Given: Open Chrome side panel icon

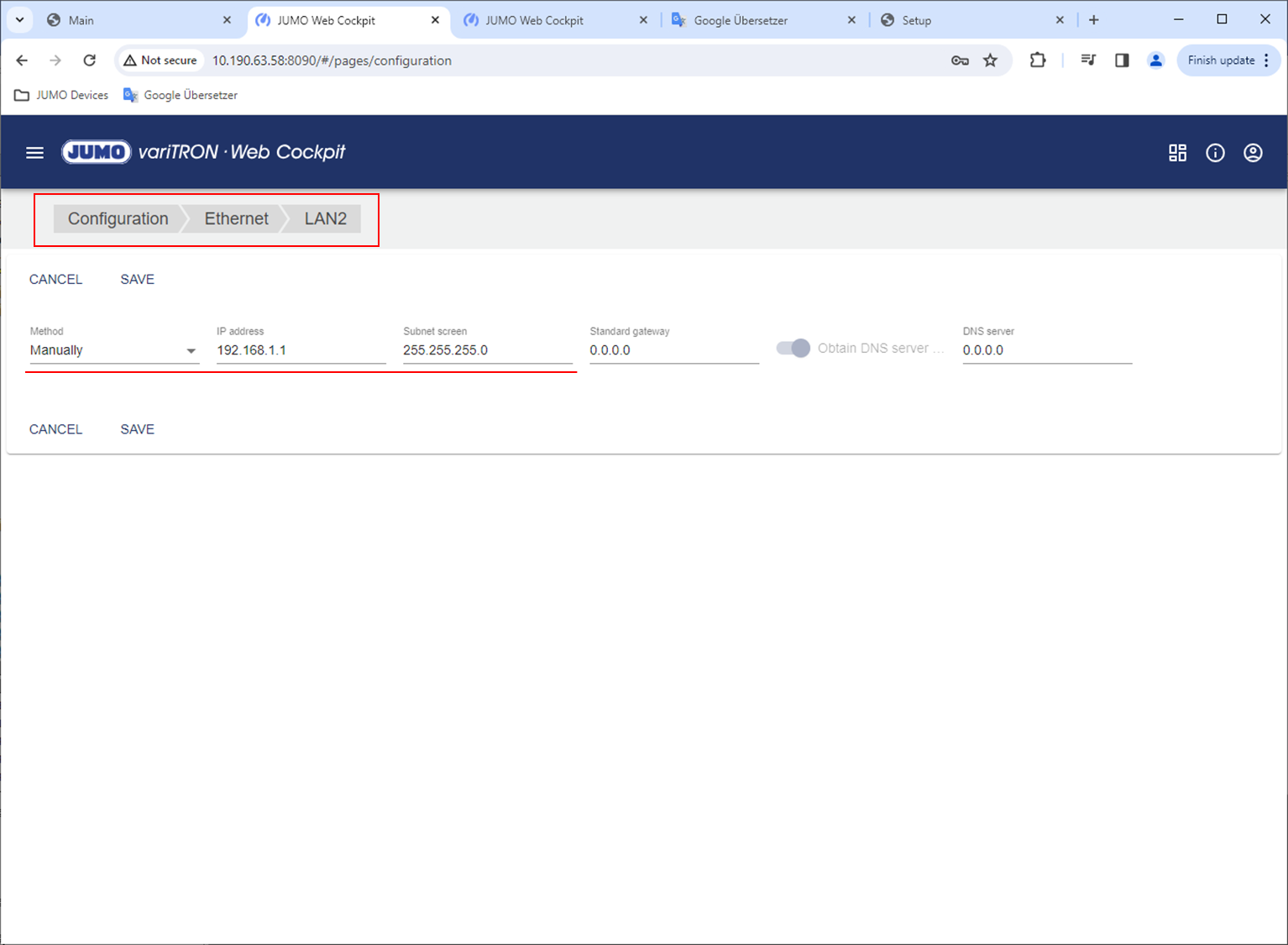Looking at the screenshot, I should [x=1122, y=60].
